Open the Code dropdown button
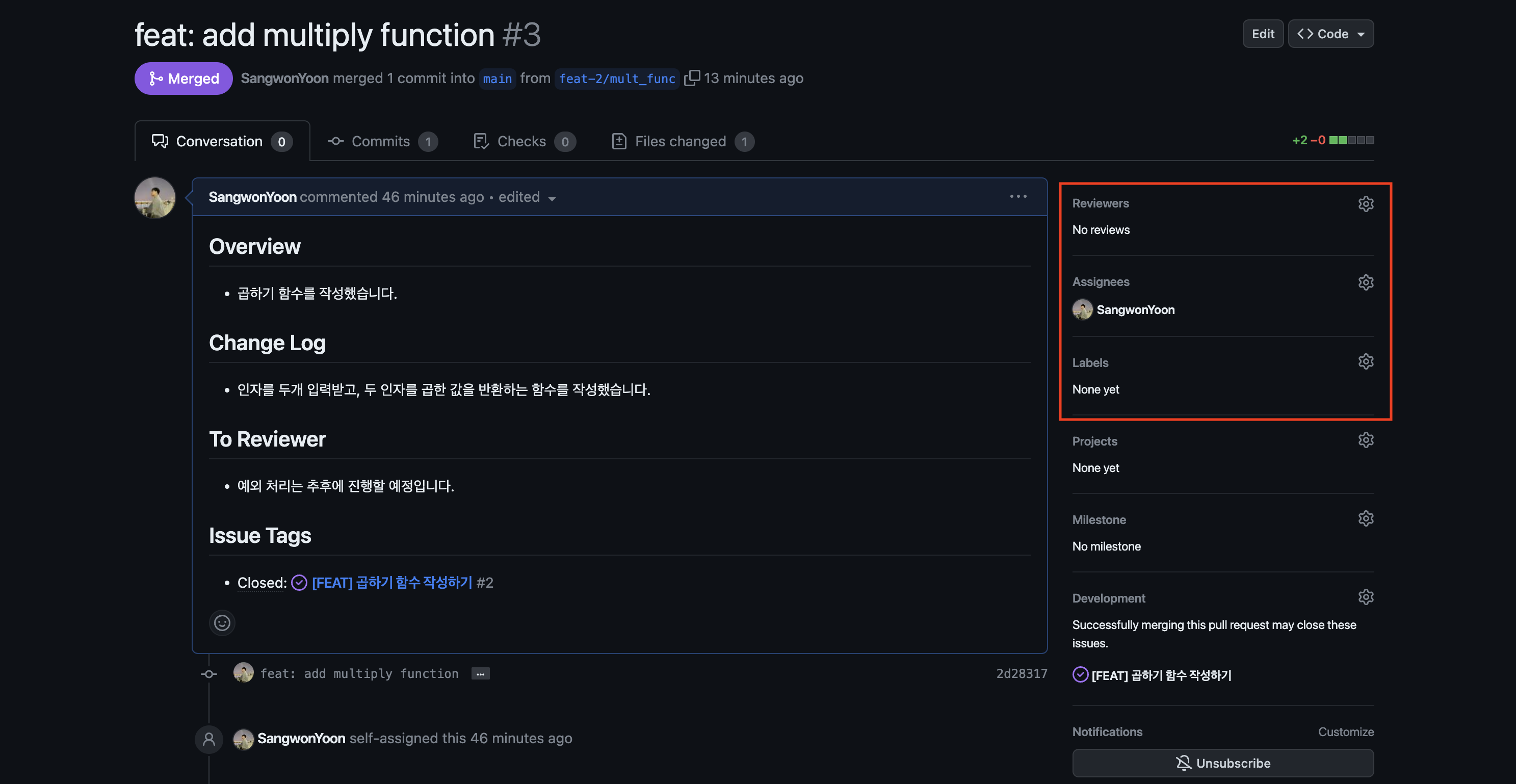The image size is (1516, 784). (x=1330, y=34)
